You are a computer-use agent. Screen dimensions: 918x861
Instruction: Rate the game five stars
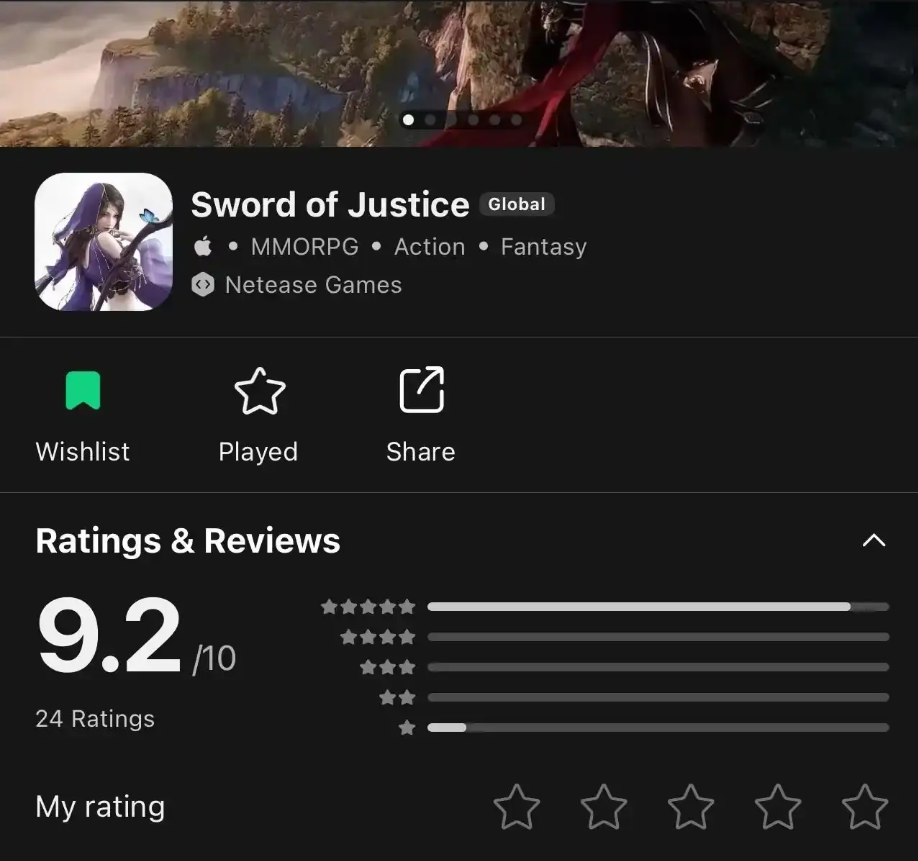pos(865,807)
